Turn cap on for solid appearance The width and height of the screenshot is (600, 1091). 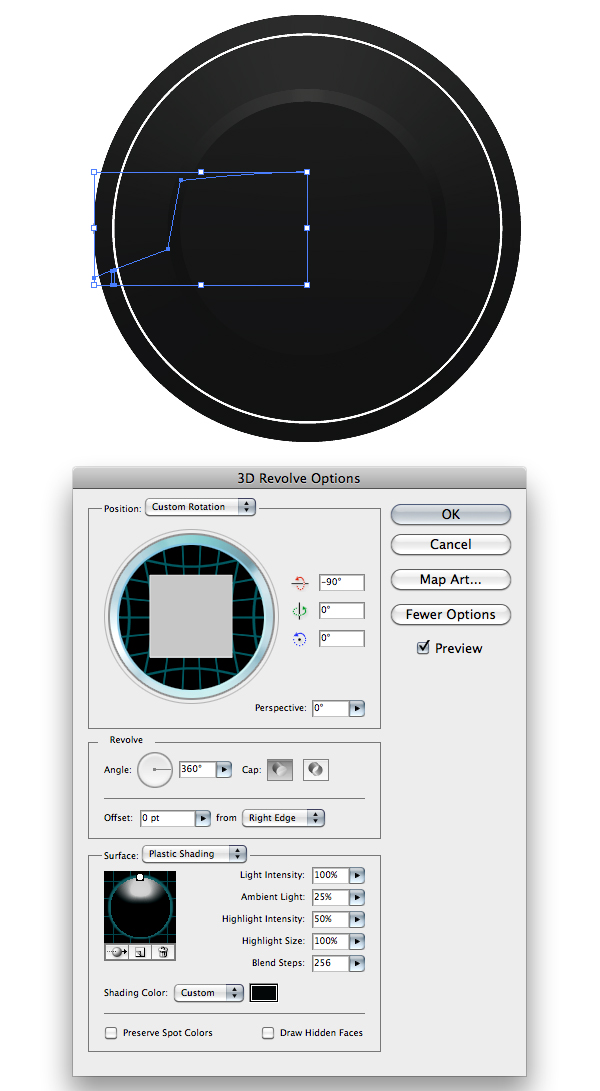tap(280, 770)
